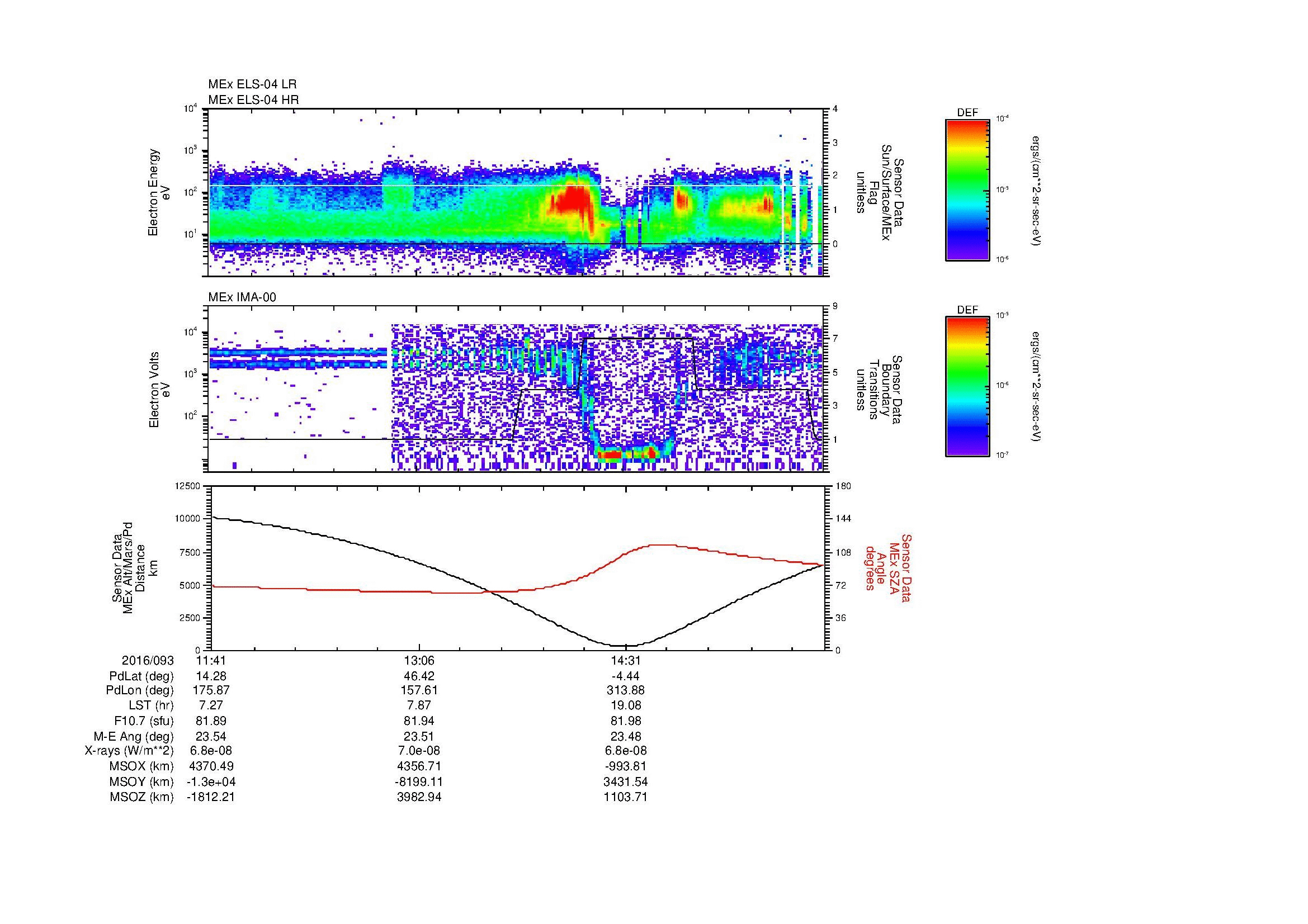Click the PdLat value '-4.44'
The height and width of the screenshot is (924, 1308).
[626, 676]
